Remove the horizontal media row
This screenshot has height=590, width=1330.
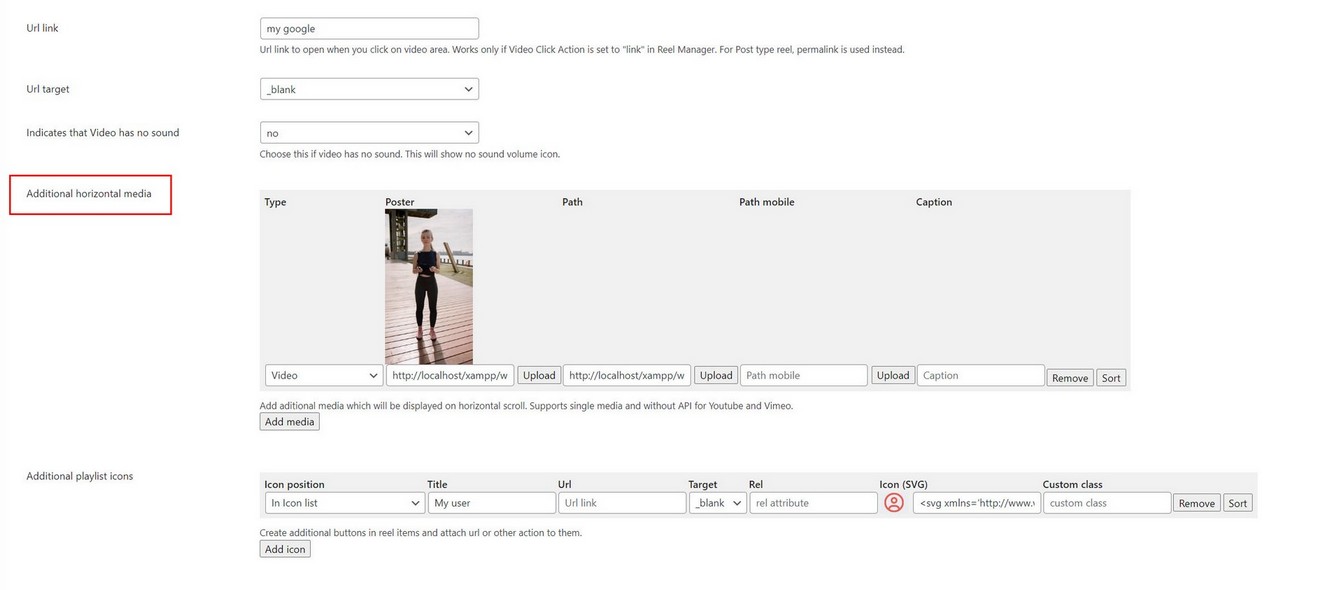(x=1069, y=378)
